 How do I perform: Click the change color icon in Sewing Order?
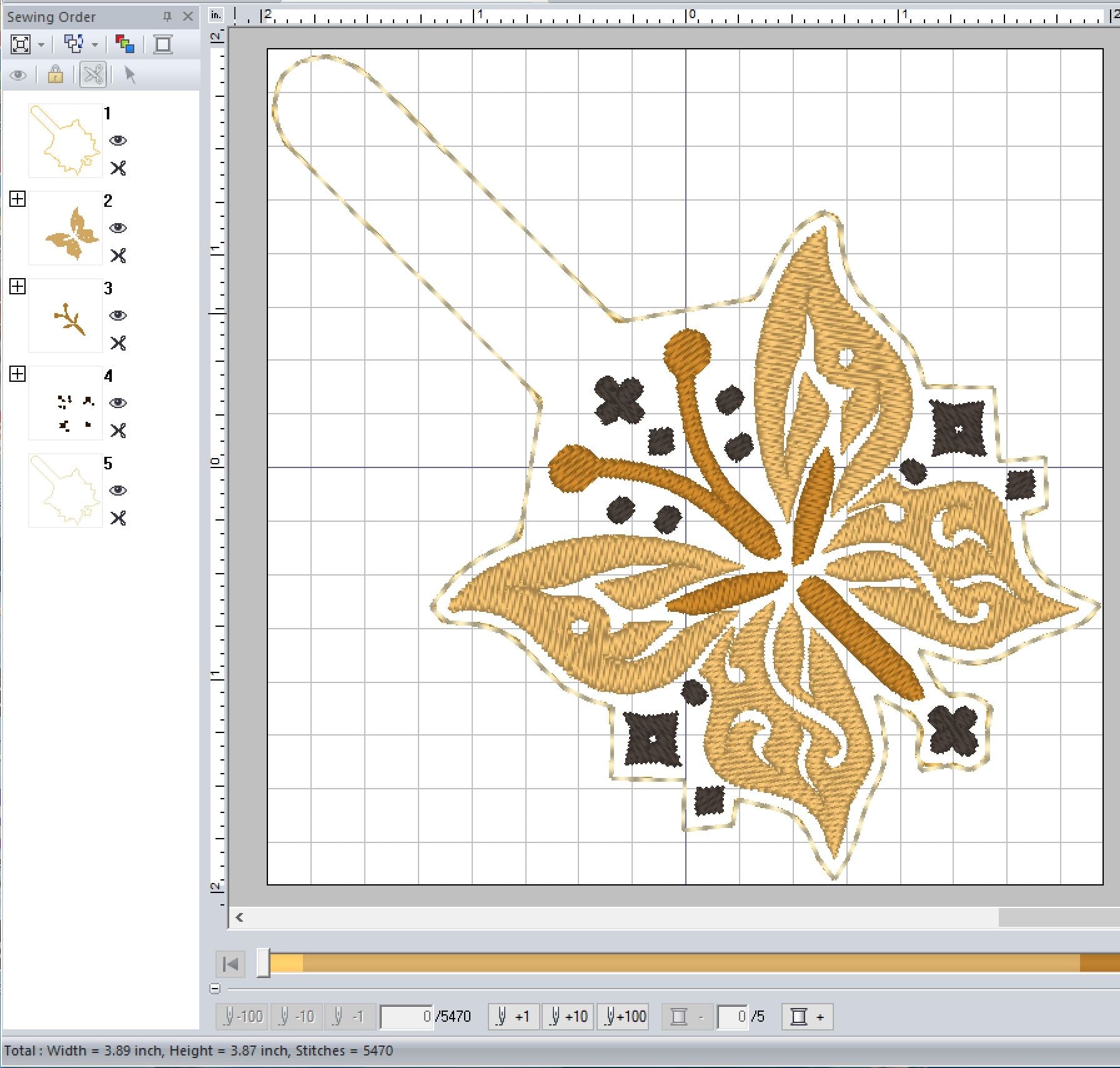click(x=125, y=44)
